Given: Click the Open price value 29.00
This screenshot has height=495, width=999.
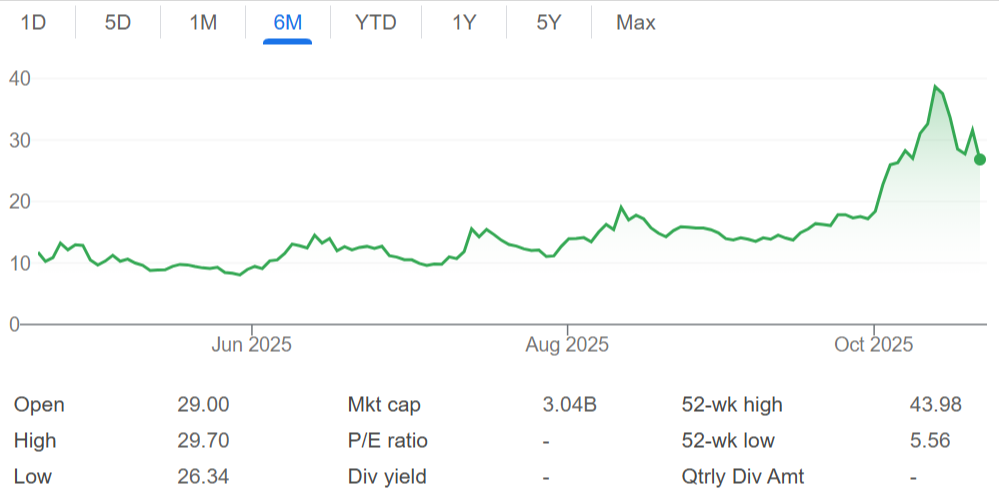Looking at the screenshot, I should [x=203, y=405].
